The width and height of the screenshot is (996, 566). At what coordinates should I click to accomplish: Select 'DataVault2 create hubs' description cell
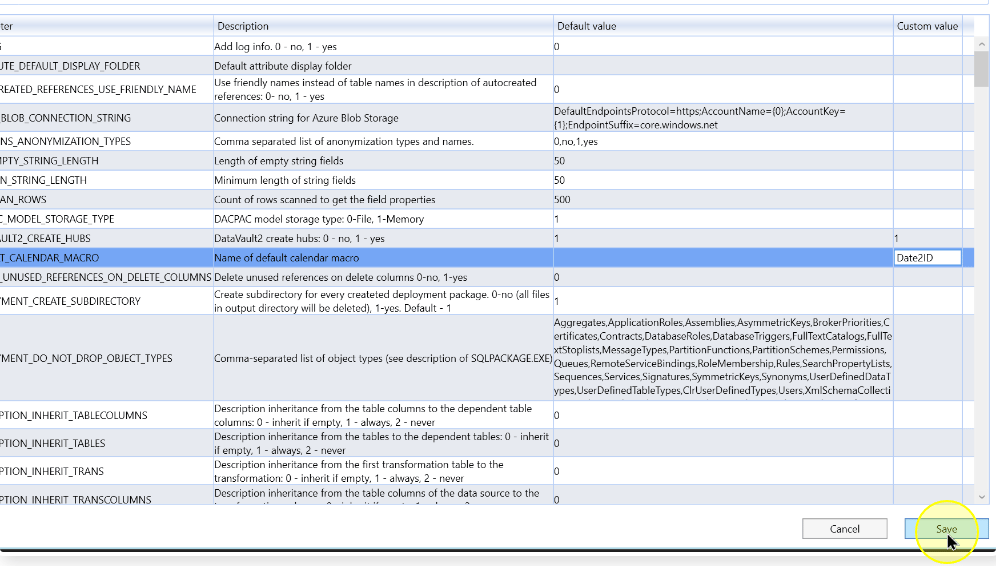[383, 238]
